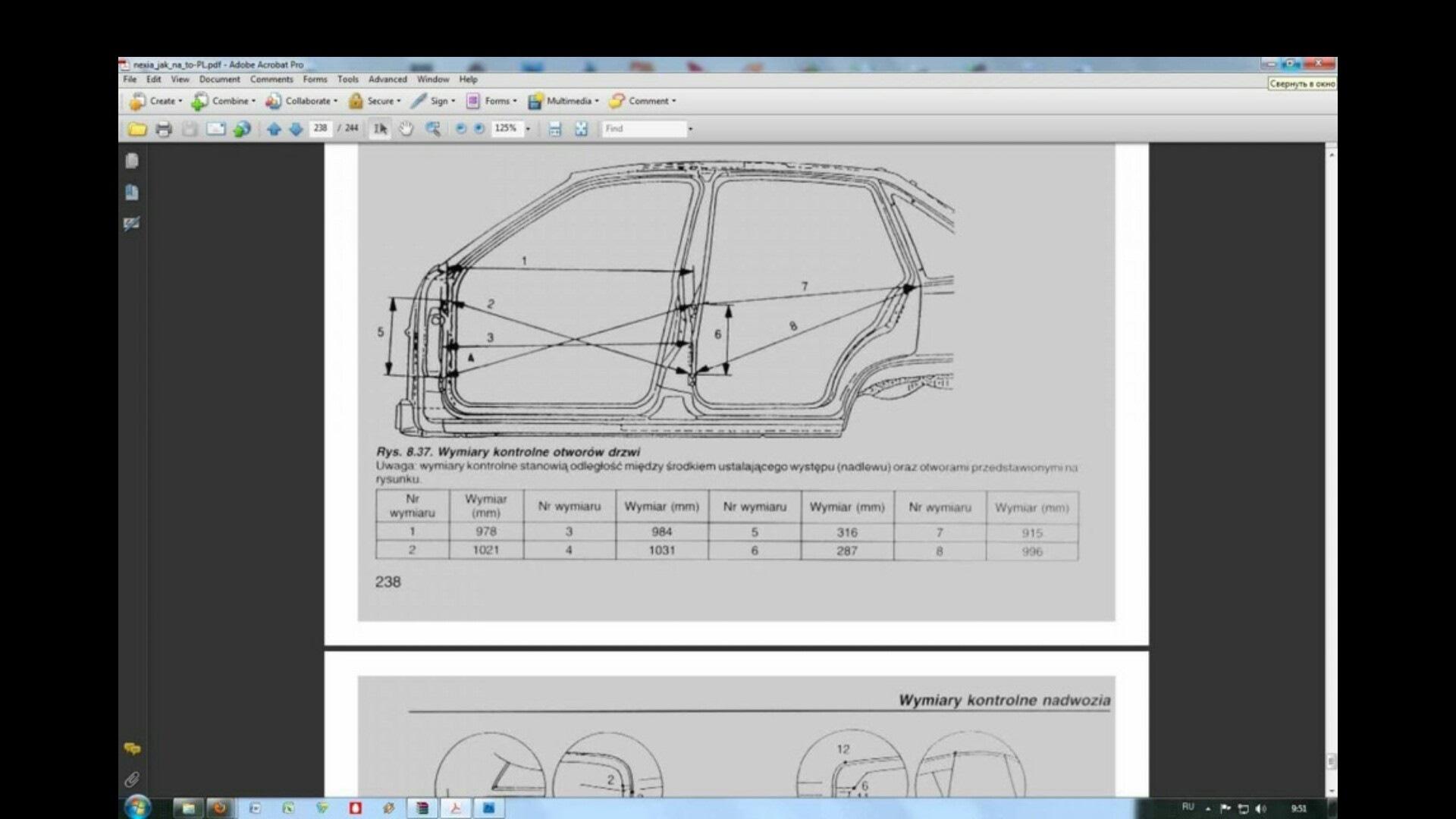The height and width of the screenshot is (819, 1456).
Task: Expand the zoom percentage dropdown arrow
Action: point(529,129)
